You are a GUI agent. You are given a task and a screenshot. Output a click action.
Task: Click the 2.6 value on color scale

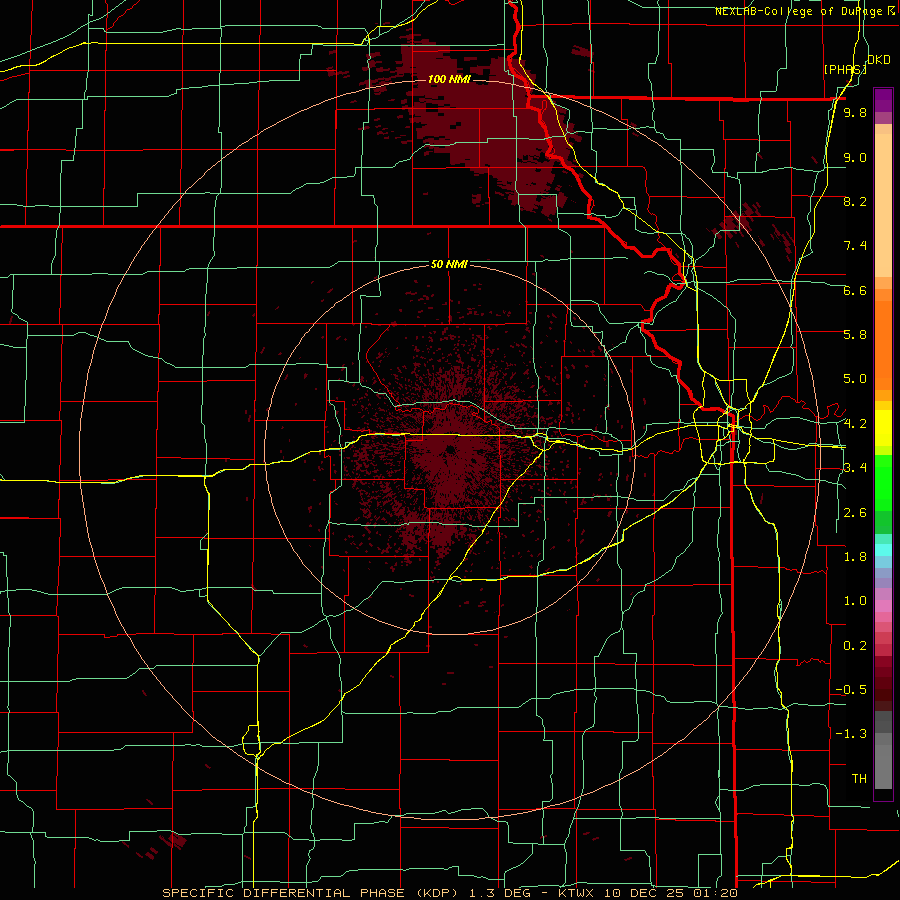855,513
